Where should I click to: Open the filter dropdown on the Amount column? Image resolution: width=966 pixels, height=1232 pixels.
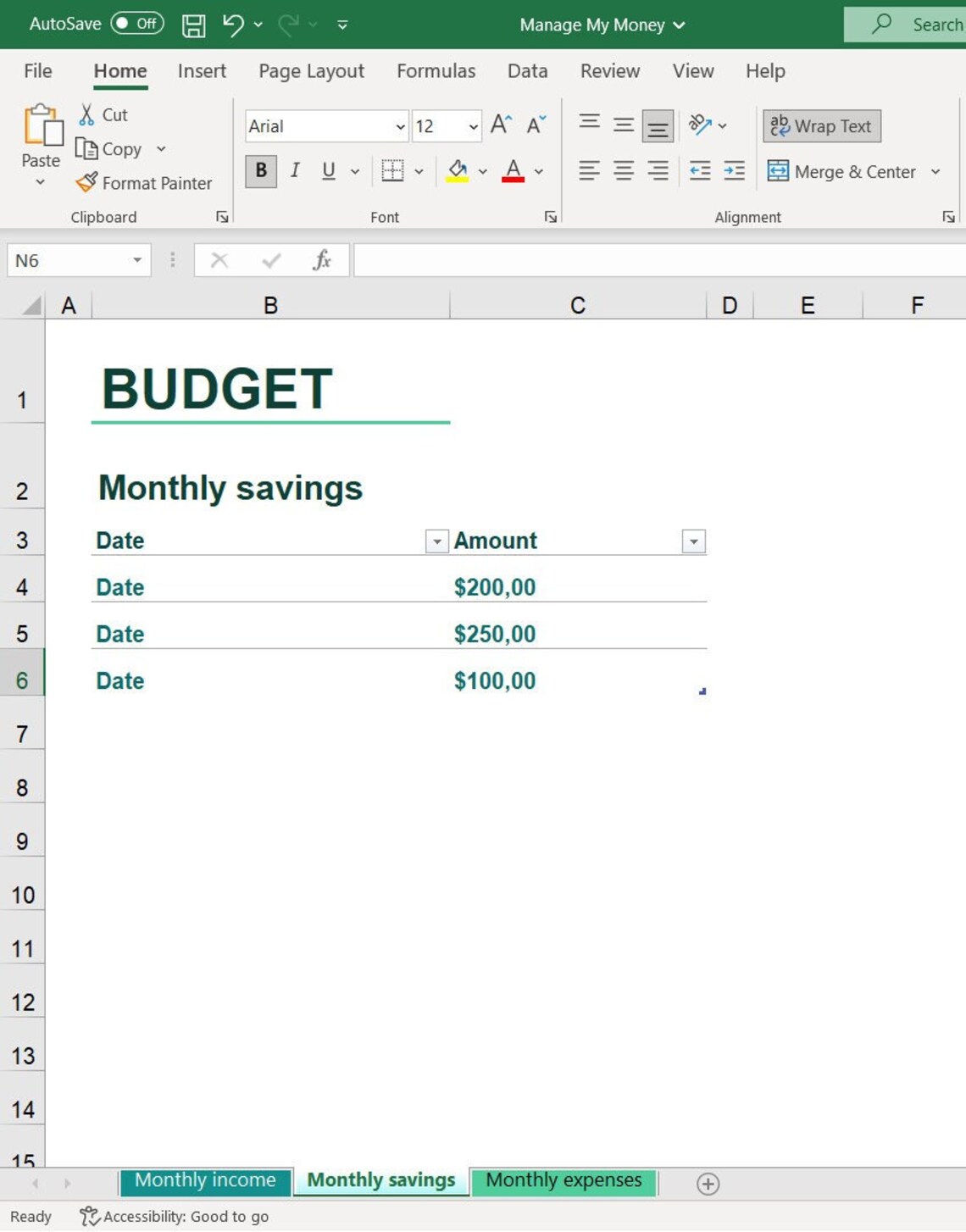[693, 541]
